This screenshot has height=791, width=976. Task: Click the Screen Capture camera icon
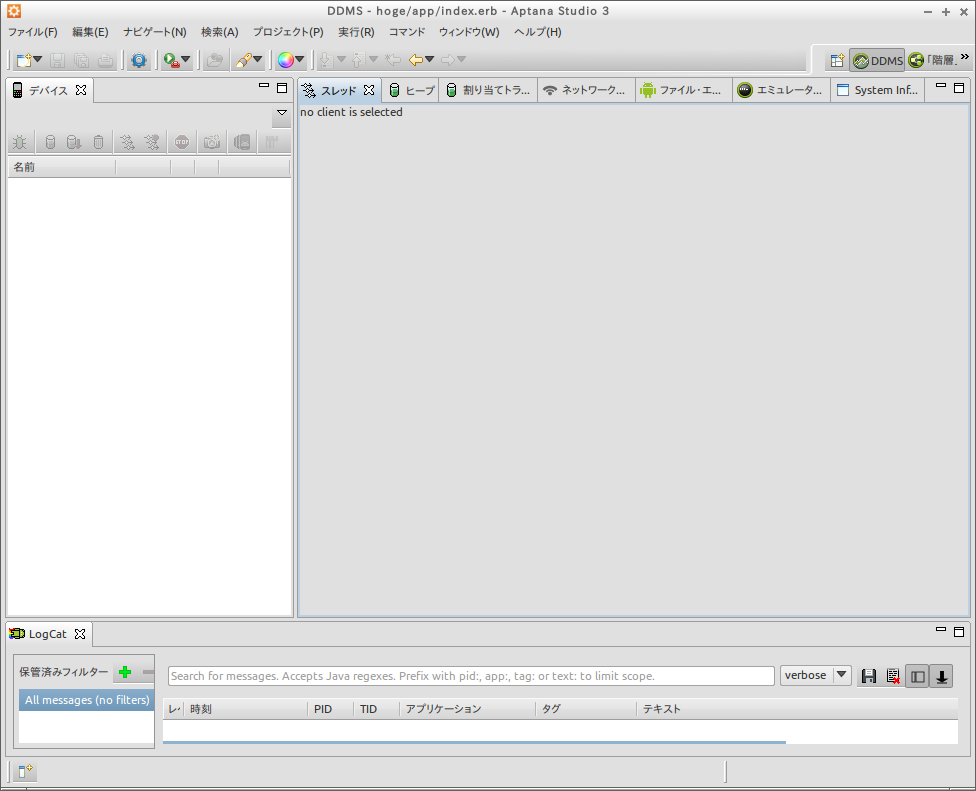(212, 143)
